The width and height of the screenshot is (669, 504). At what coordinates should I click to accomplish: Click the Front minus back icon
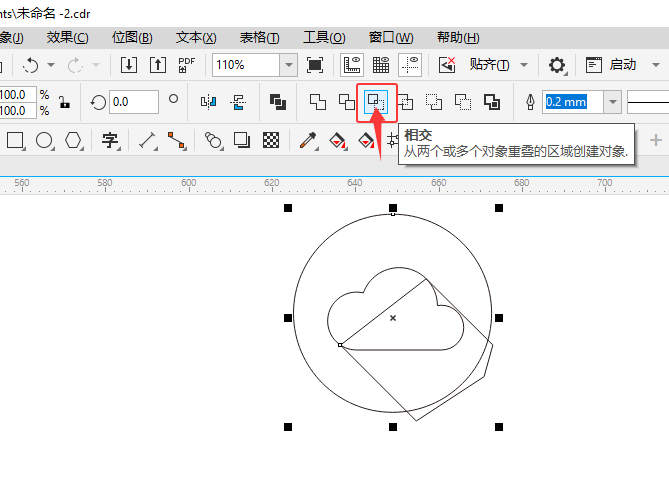coord(434,102)
